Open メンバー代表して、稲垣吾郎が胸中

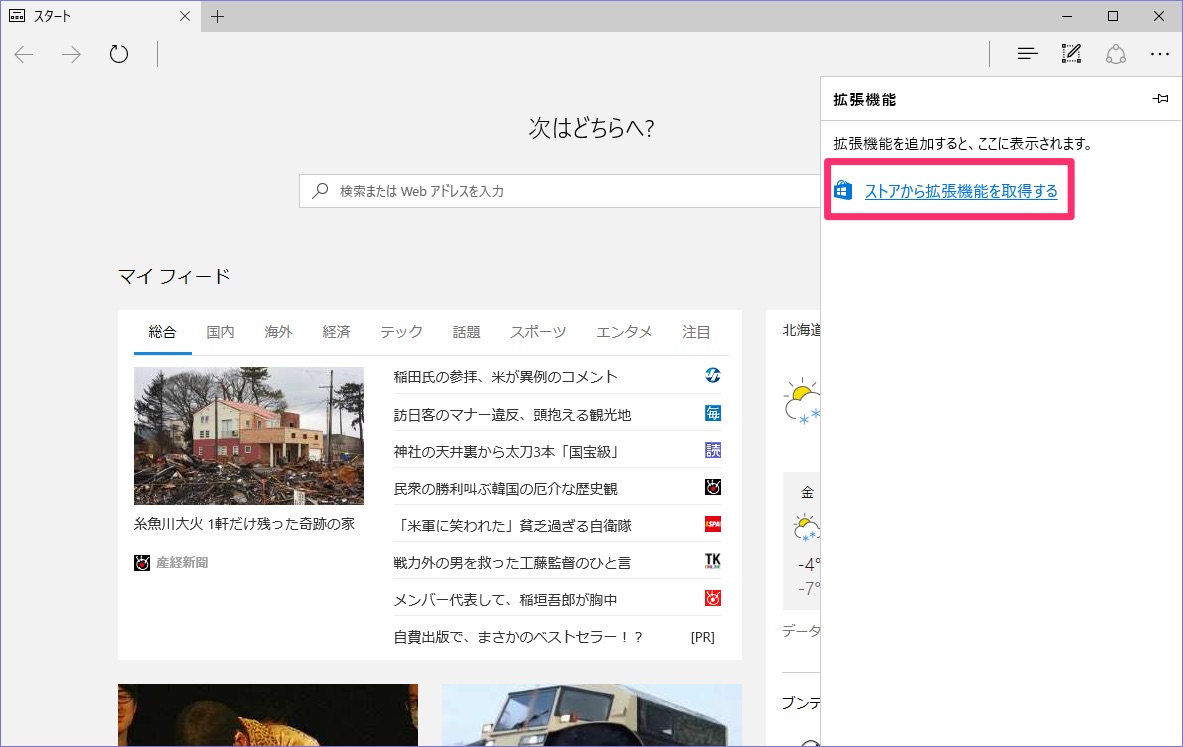click(505, 599)
